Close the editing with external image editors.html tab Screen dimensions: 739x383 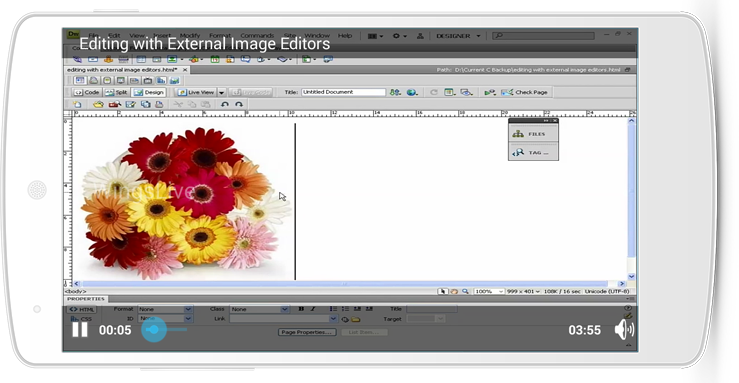185,70
